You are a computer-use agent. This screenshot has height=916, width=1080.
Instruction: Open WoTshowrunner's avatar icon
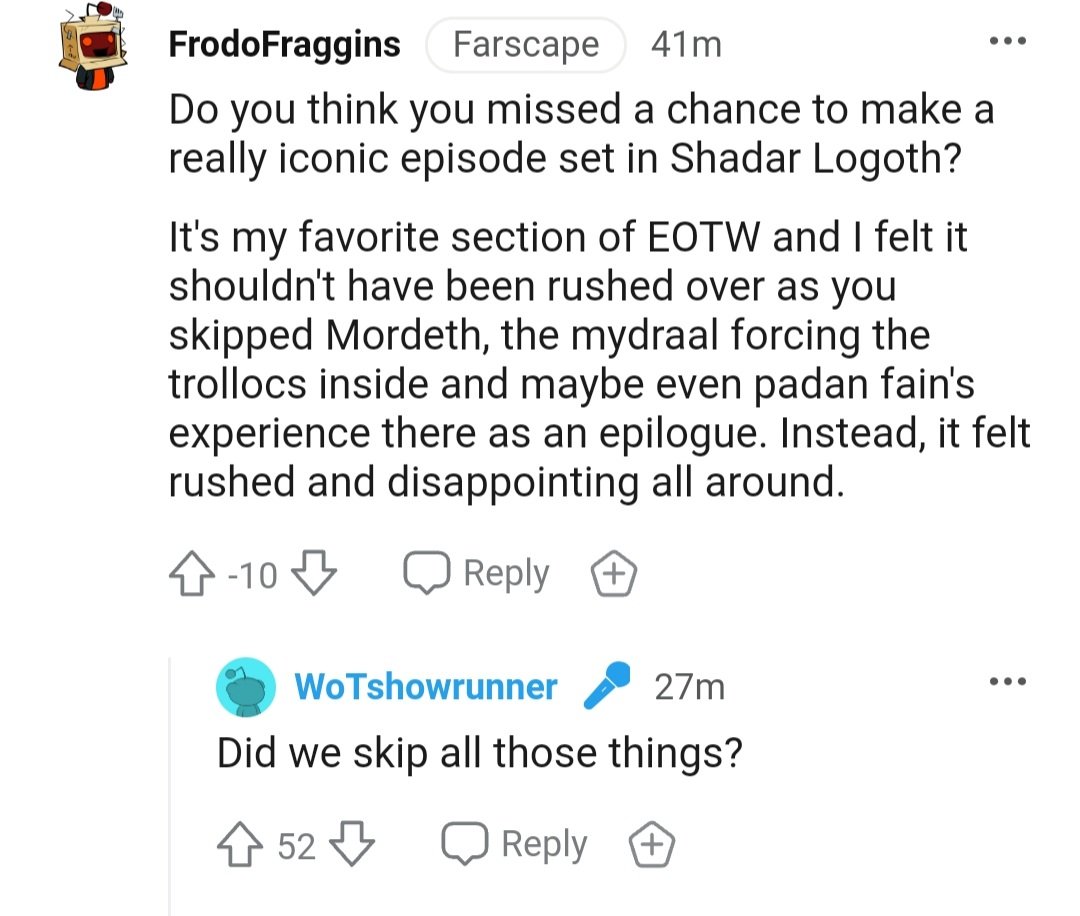pyautogui.click(x=245, y=687)
